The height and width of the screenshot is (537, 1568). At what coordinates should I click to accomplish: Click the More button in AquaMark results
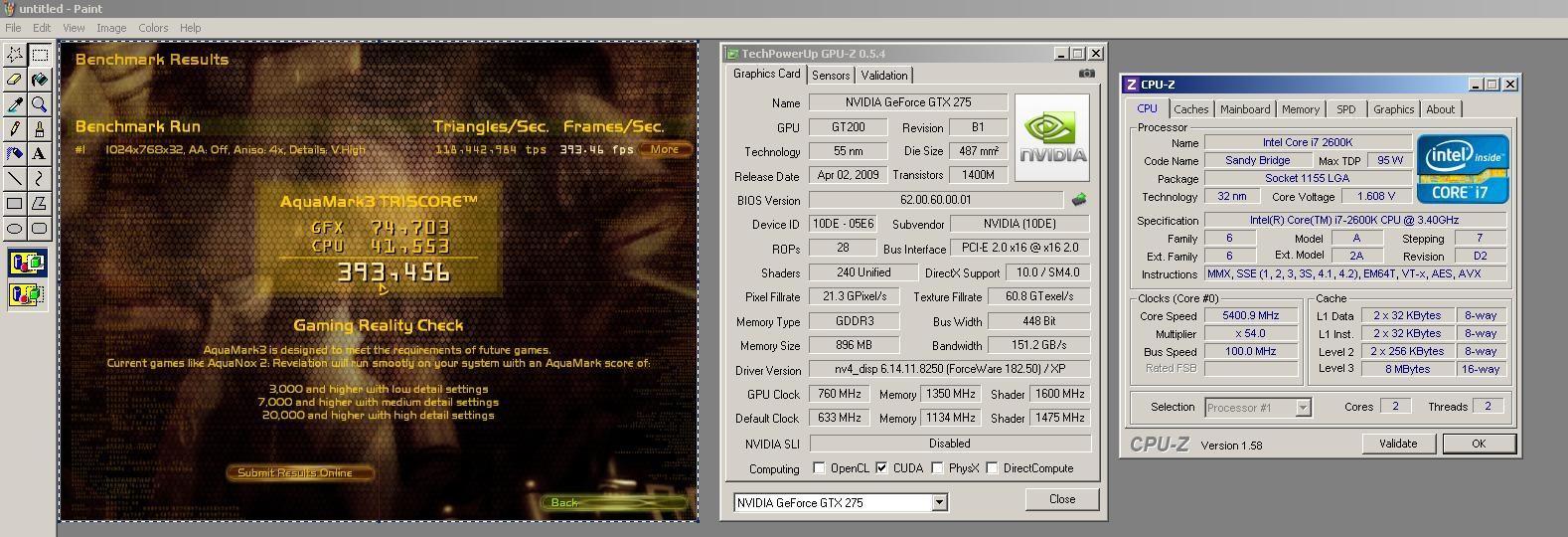[x=665, y=149]
